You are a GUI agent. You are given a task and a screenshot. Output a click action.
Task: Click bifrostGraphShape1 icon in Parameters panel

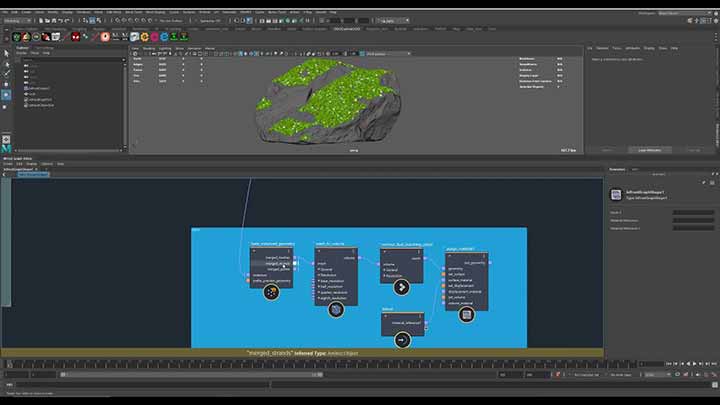[x=616, y=195]
